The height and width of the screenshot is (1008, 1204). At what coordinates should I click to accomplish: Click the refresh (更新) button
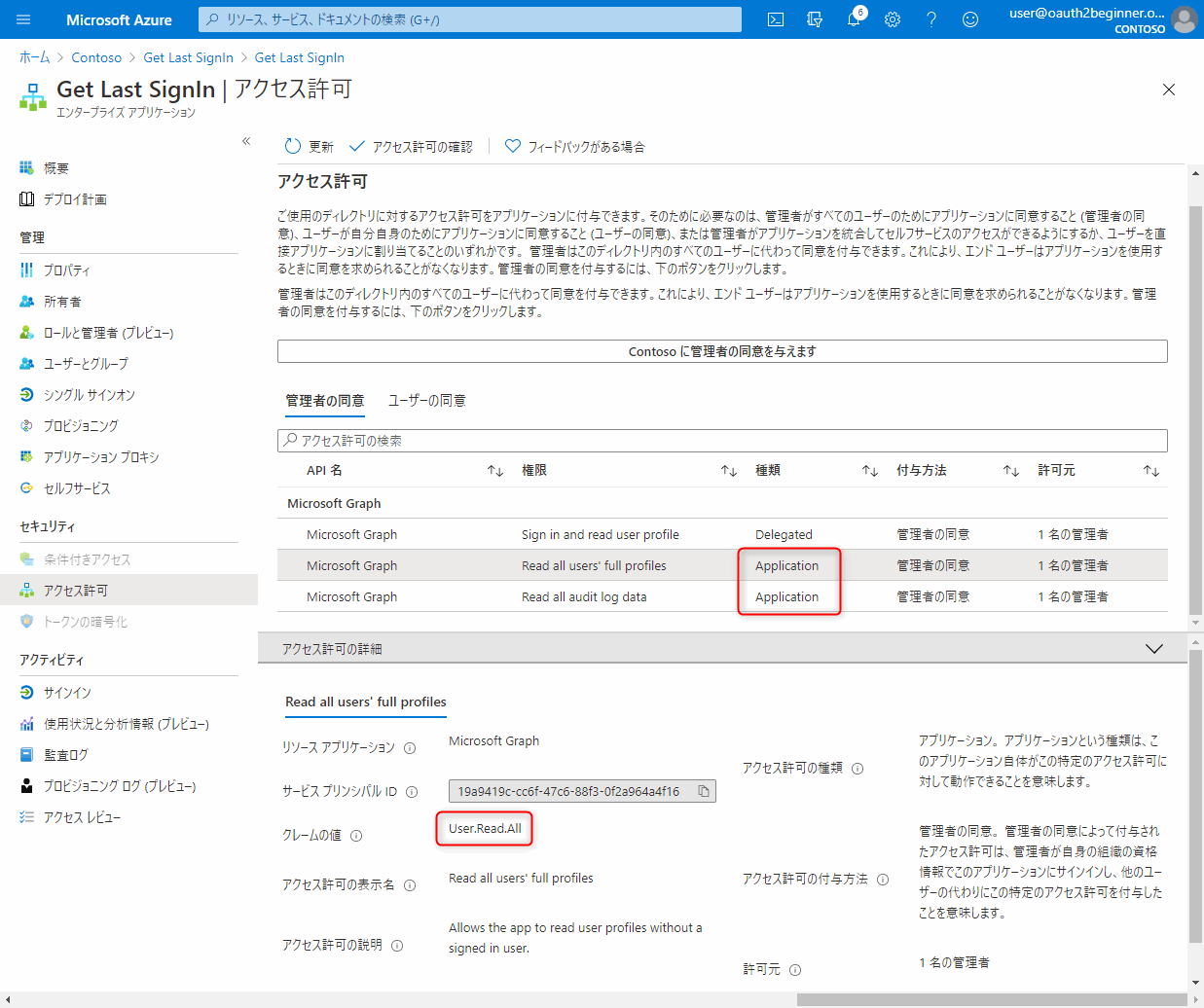309,147
